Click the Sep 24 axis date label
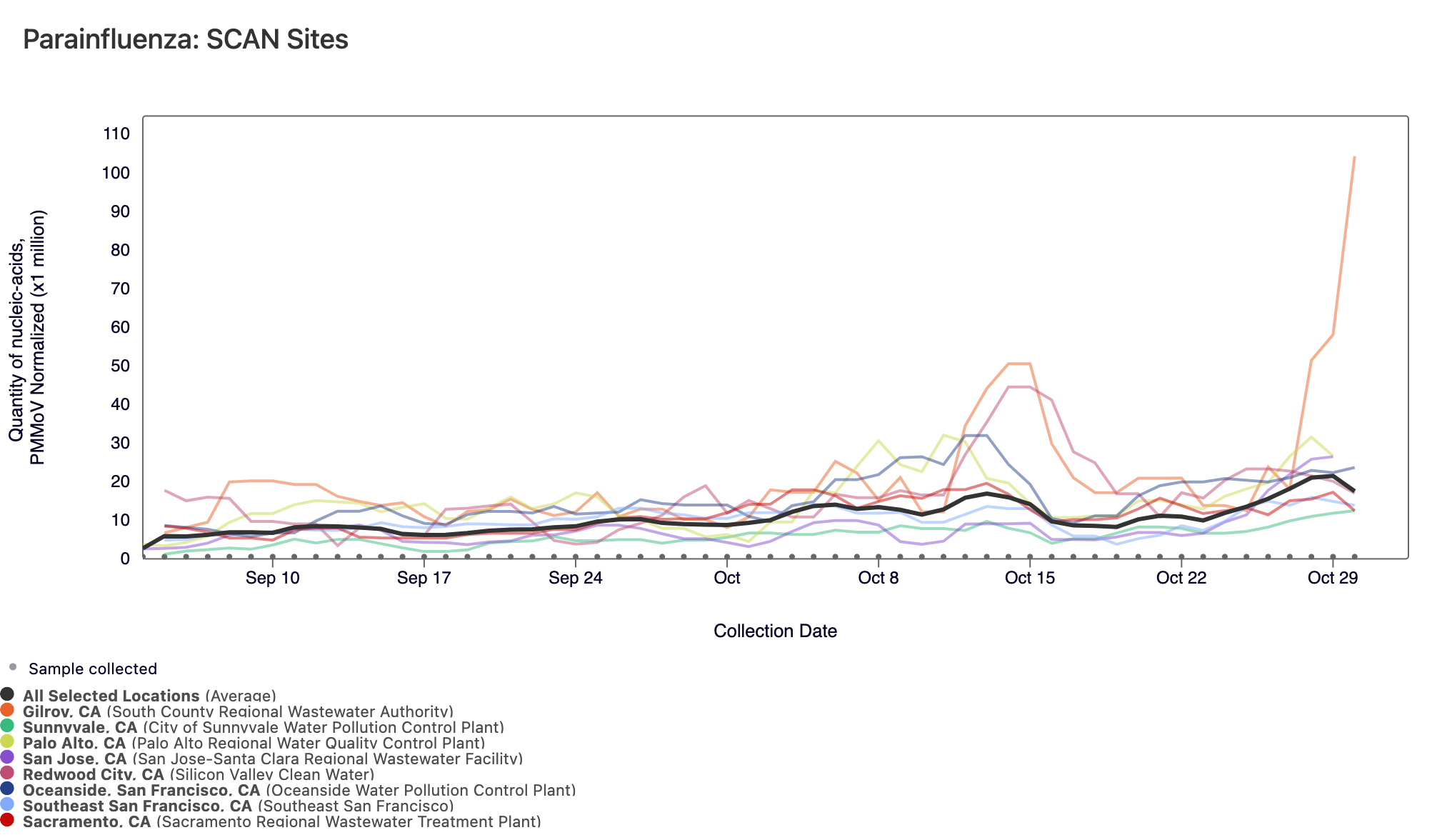 [x=575, y=579]
